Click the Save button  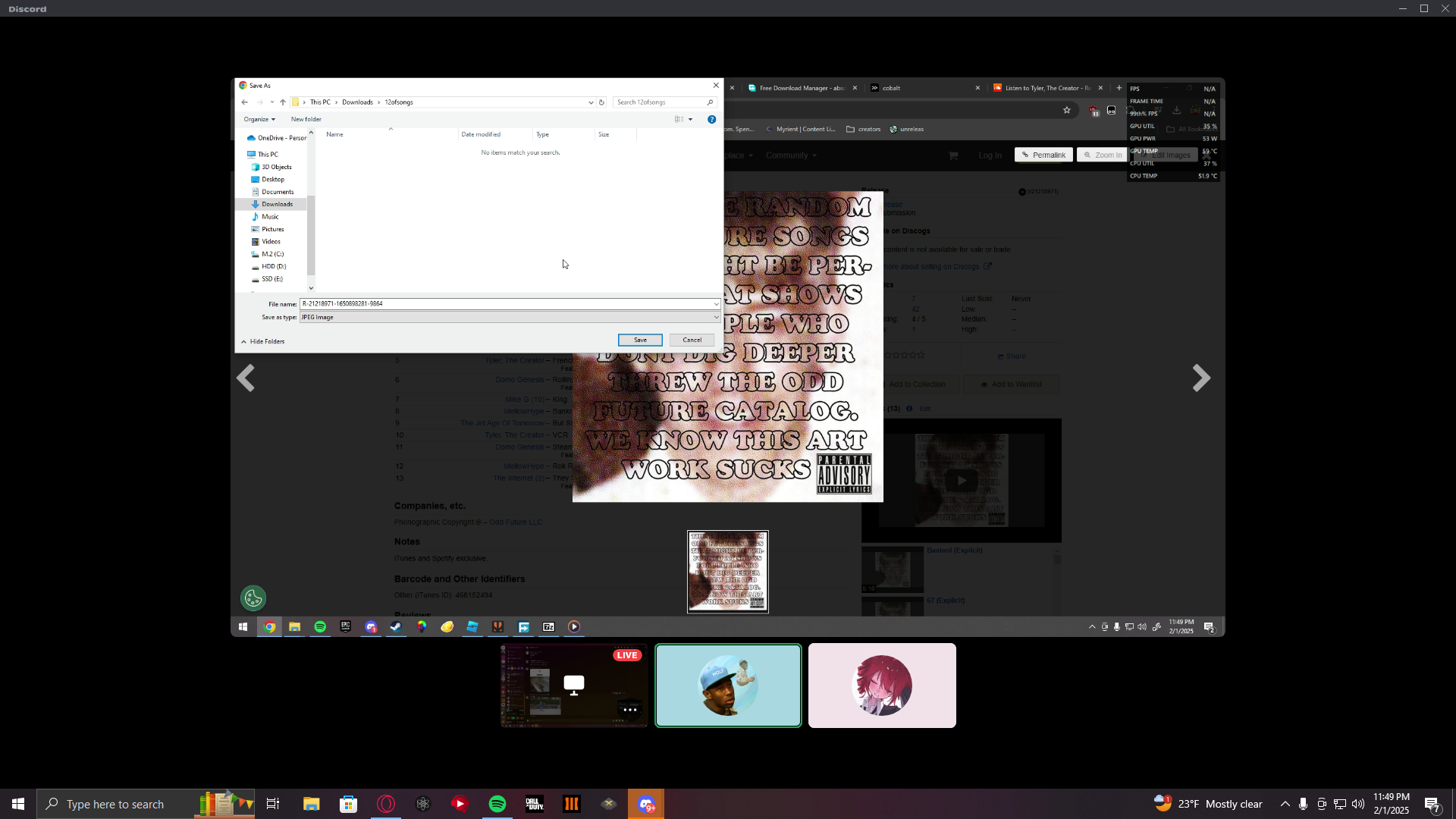point(640,340)
